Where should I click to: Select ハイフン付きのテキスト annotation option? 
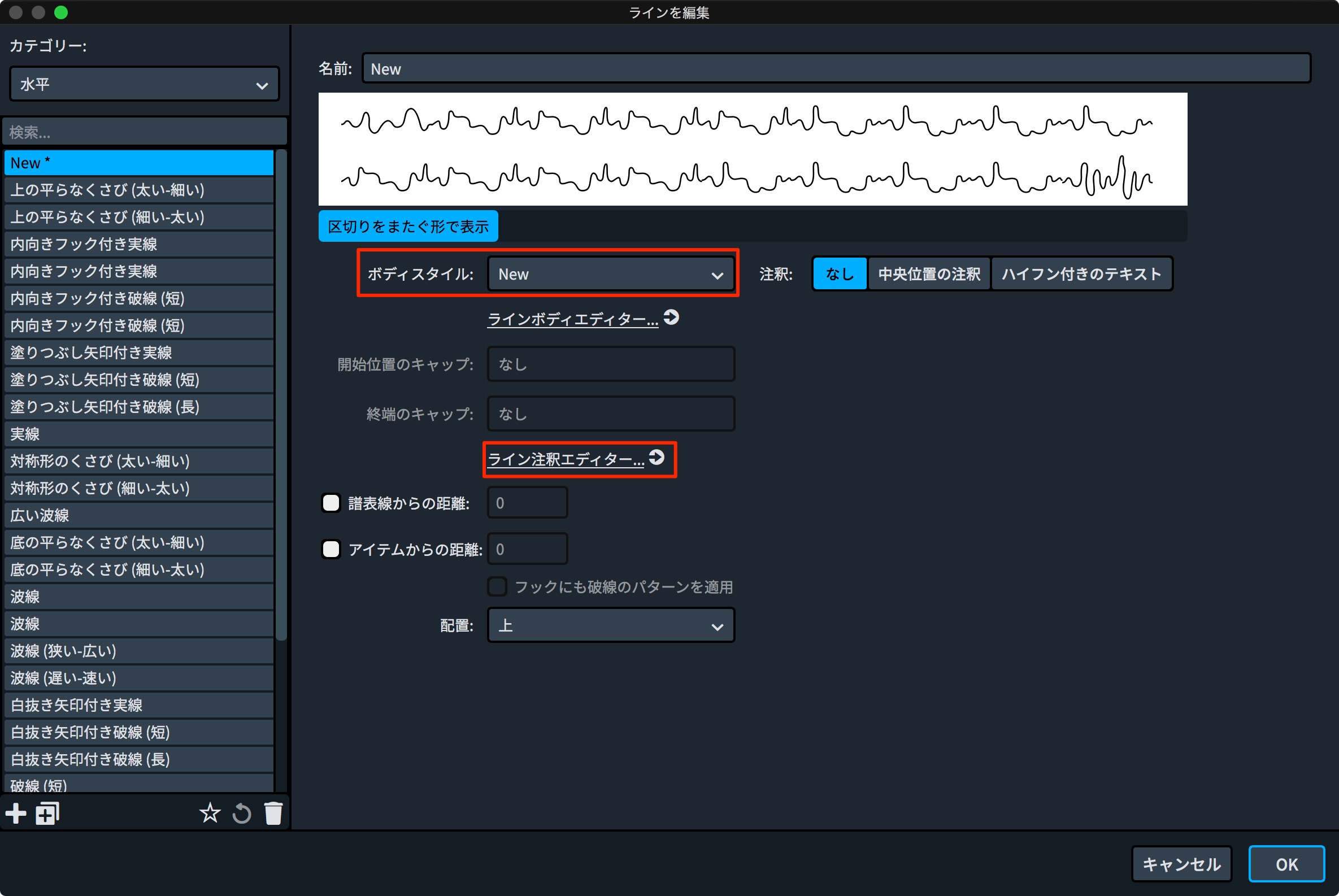[x=1081, y=273]
